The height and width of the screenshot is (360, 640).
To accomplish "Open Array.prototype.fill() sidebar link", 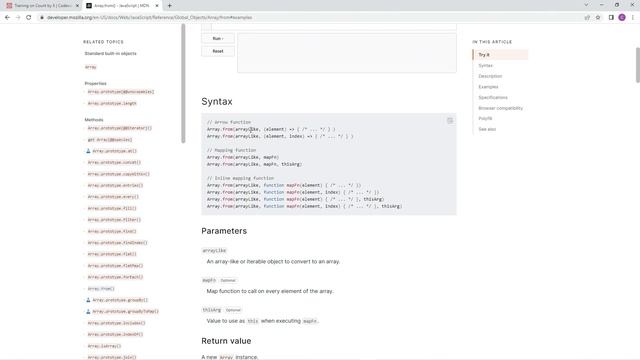I will click(112, 208).
